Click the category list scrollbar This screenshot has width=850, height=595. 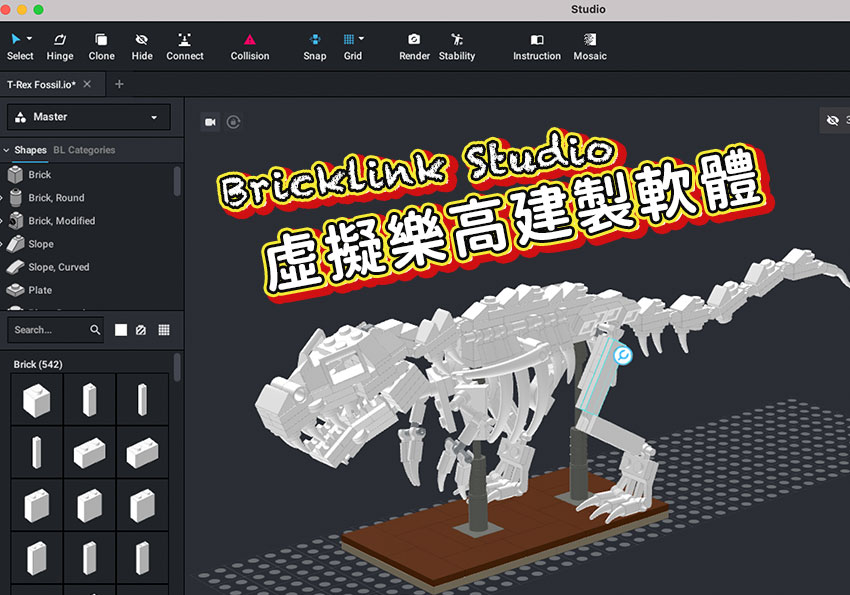pyautogui.click(x=177, y=181)
